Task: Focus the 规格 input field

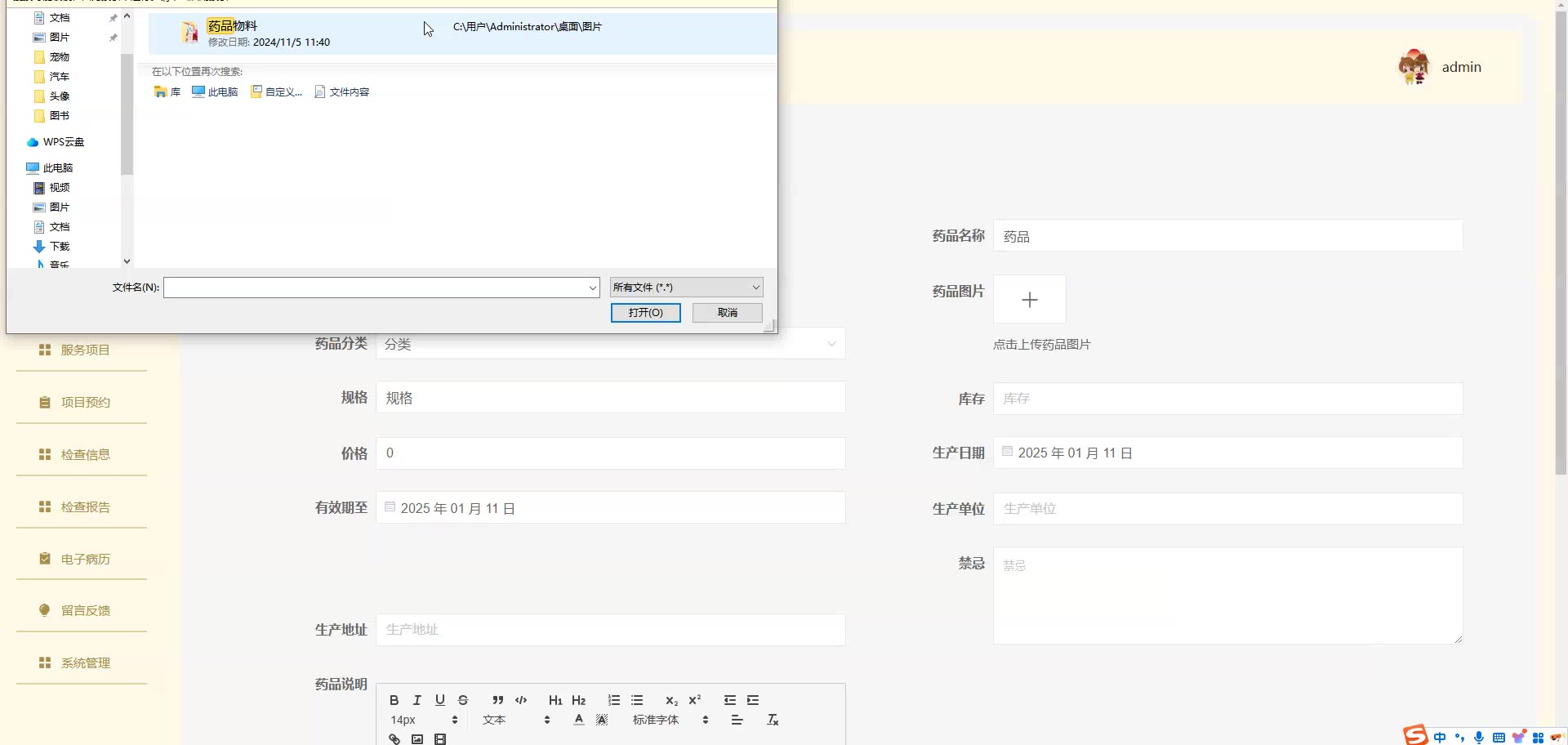Action: [611, 398]
